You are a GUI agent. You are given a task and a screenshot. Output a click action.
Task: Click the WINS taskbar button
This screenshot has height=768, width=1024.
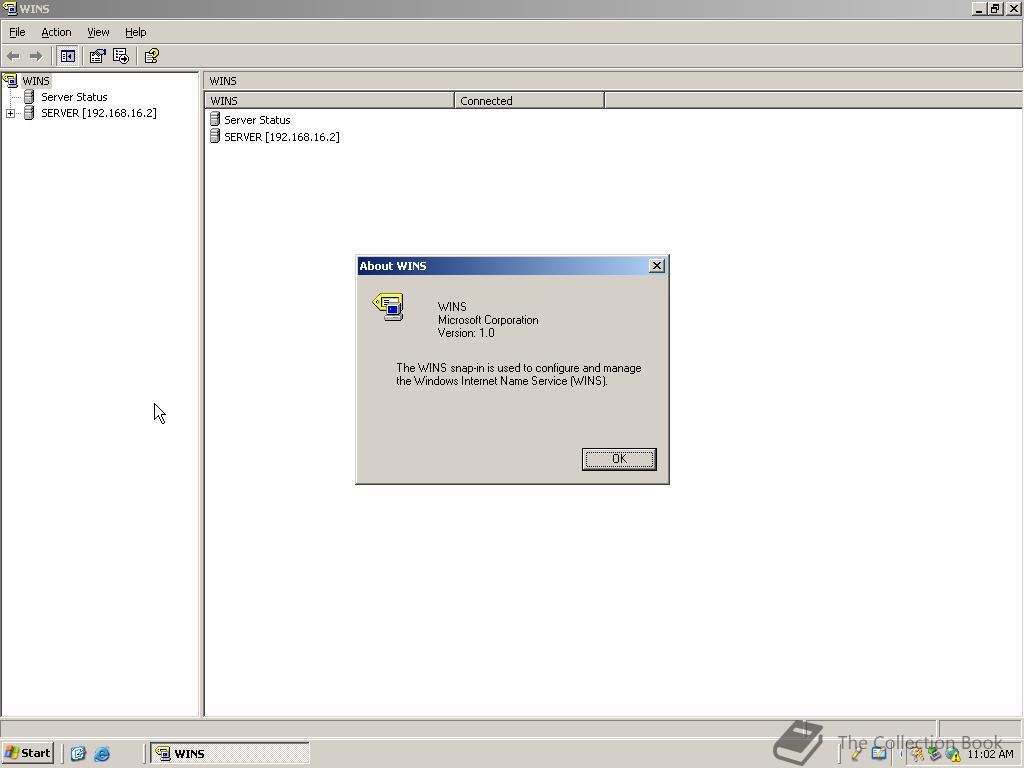pos(230,753)
